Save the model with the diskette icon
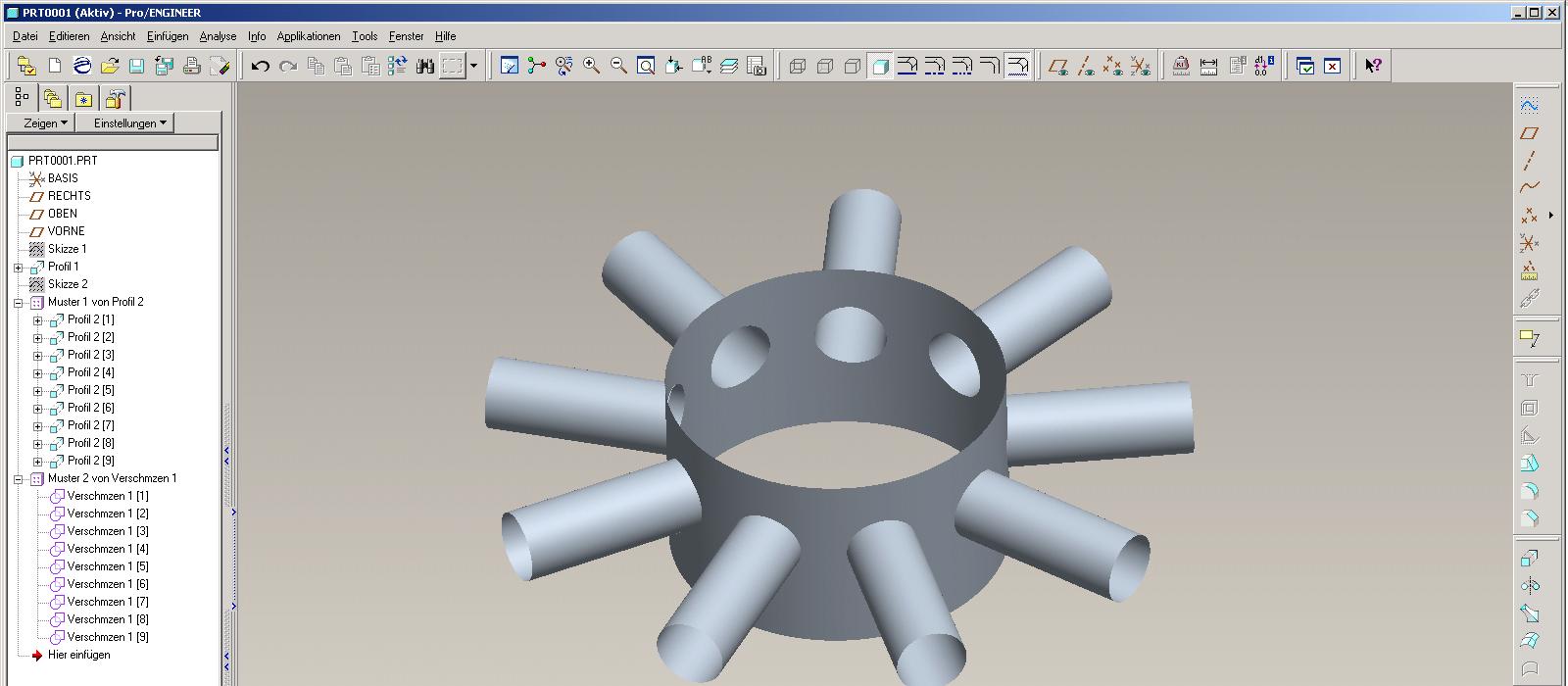The image size is (1568, 686). (137, 66)
